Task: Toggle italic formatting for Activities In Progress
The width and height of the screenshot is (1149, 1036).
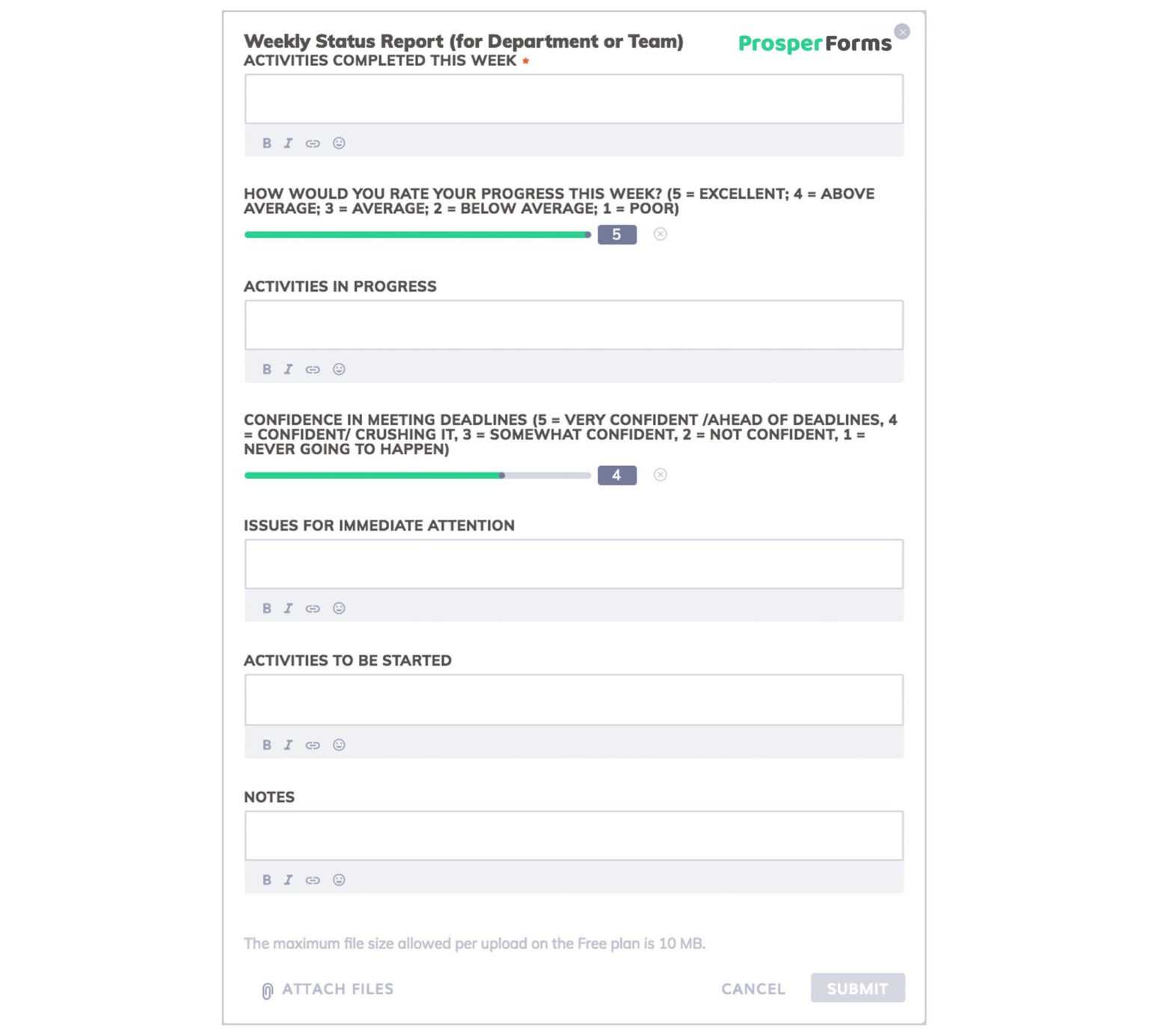Action: (x=288, y=369)
